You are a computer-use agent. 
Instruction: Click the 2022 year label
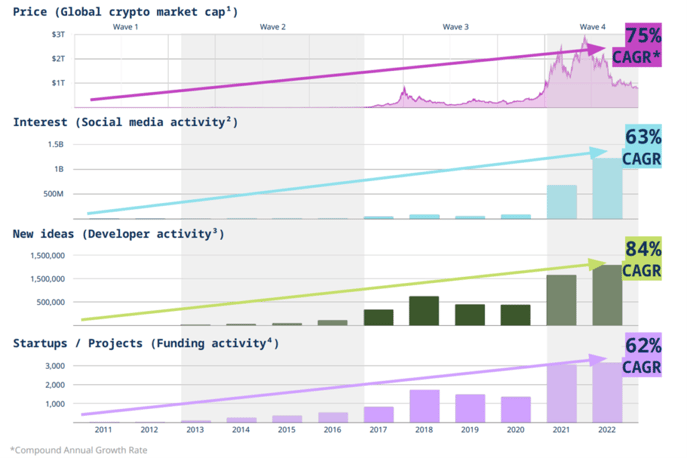point(607,430)
